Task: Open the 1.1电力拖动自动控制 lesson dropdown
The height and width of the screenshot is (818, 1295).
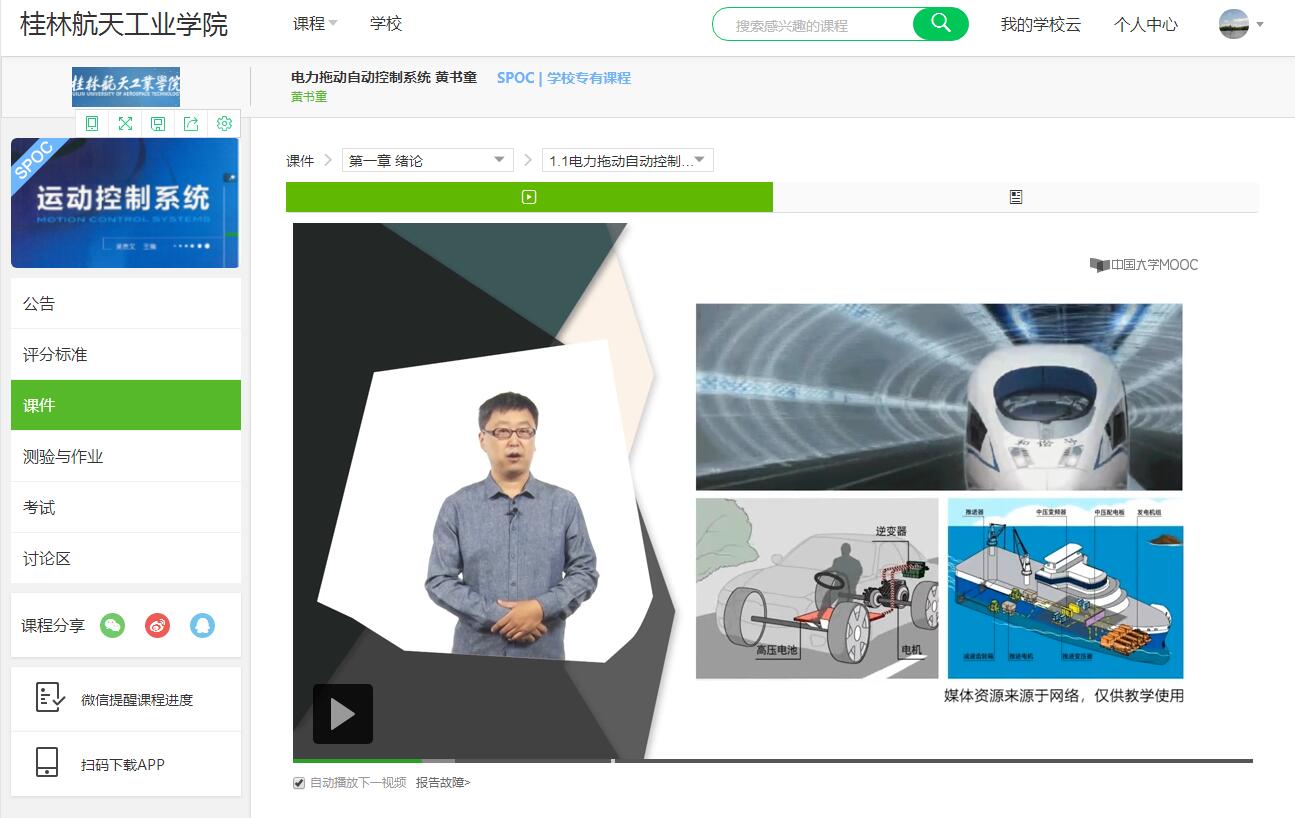Action: pos(627,161)
